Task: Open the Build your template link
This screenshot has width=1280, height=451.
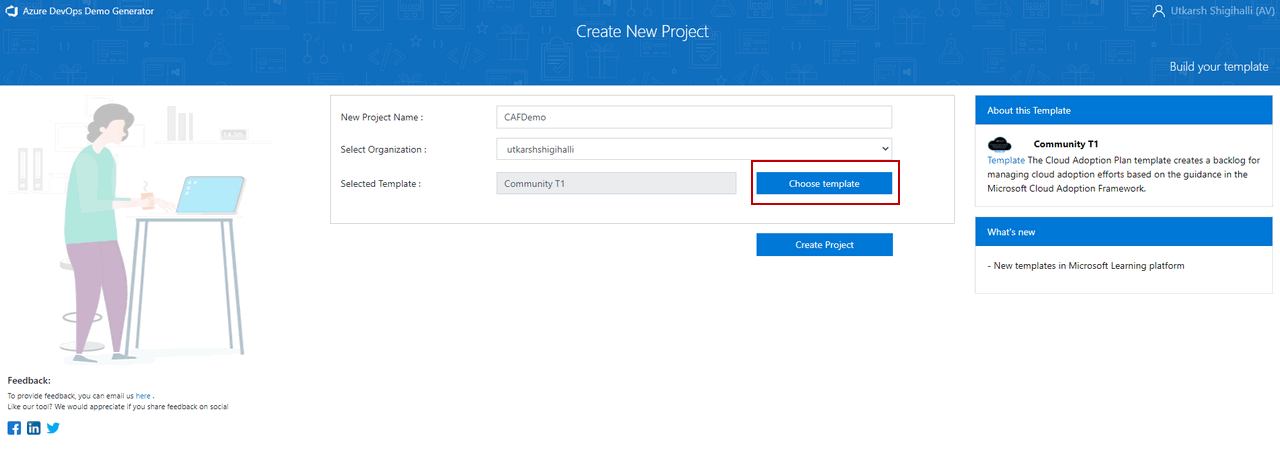Action: (1219, 67)
